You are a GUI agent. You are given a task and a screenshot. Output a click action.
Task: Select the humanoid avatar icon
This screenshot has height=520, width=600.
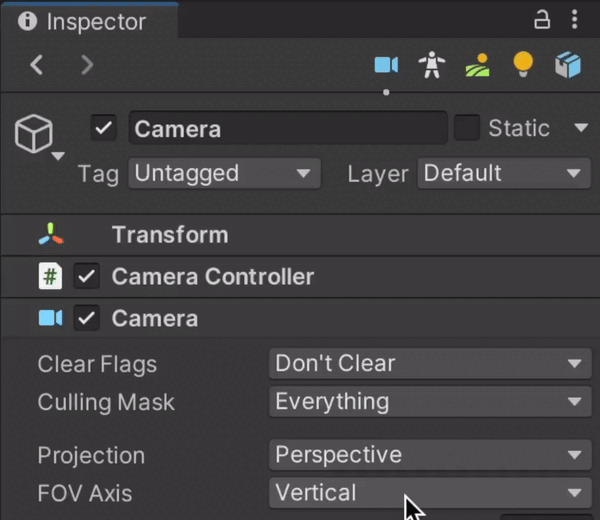[432, 65]
